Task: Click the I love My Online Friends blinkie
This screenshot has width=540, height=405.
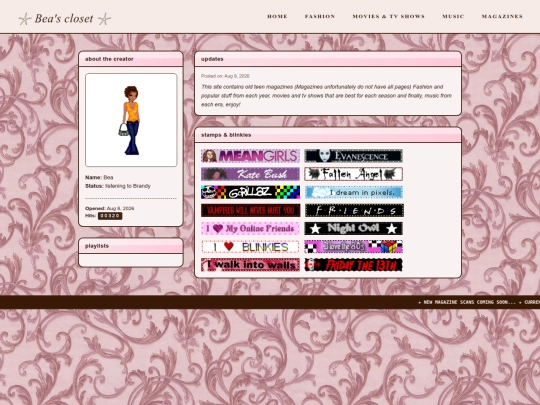Action: [250, 229]
